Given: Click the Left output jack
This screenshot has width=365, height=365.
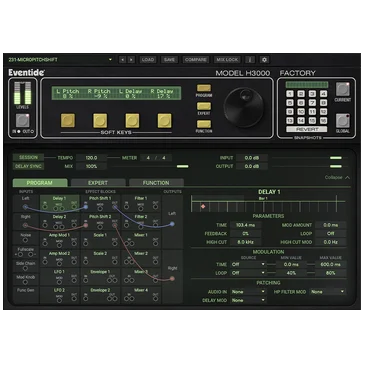Looking at the screenshot, I should click(172, 224).
